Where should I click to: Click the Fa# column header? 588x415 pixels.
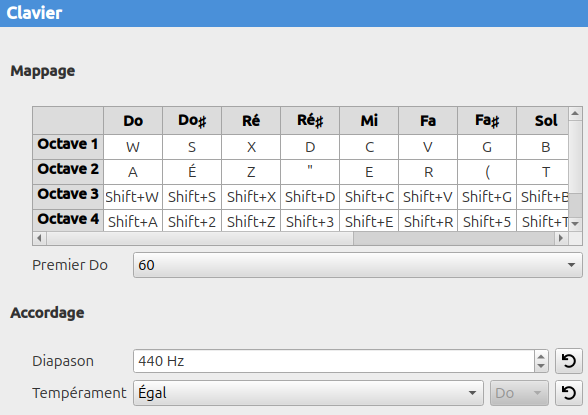pyautogui.click(x=487, y=121)
